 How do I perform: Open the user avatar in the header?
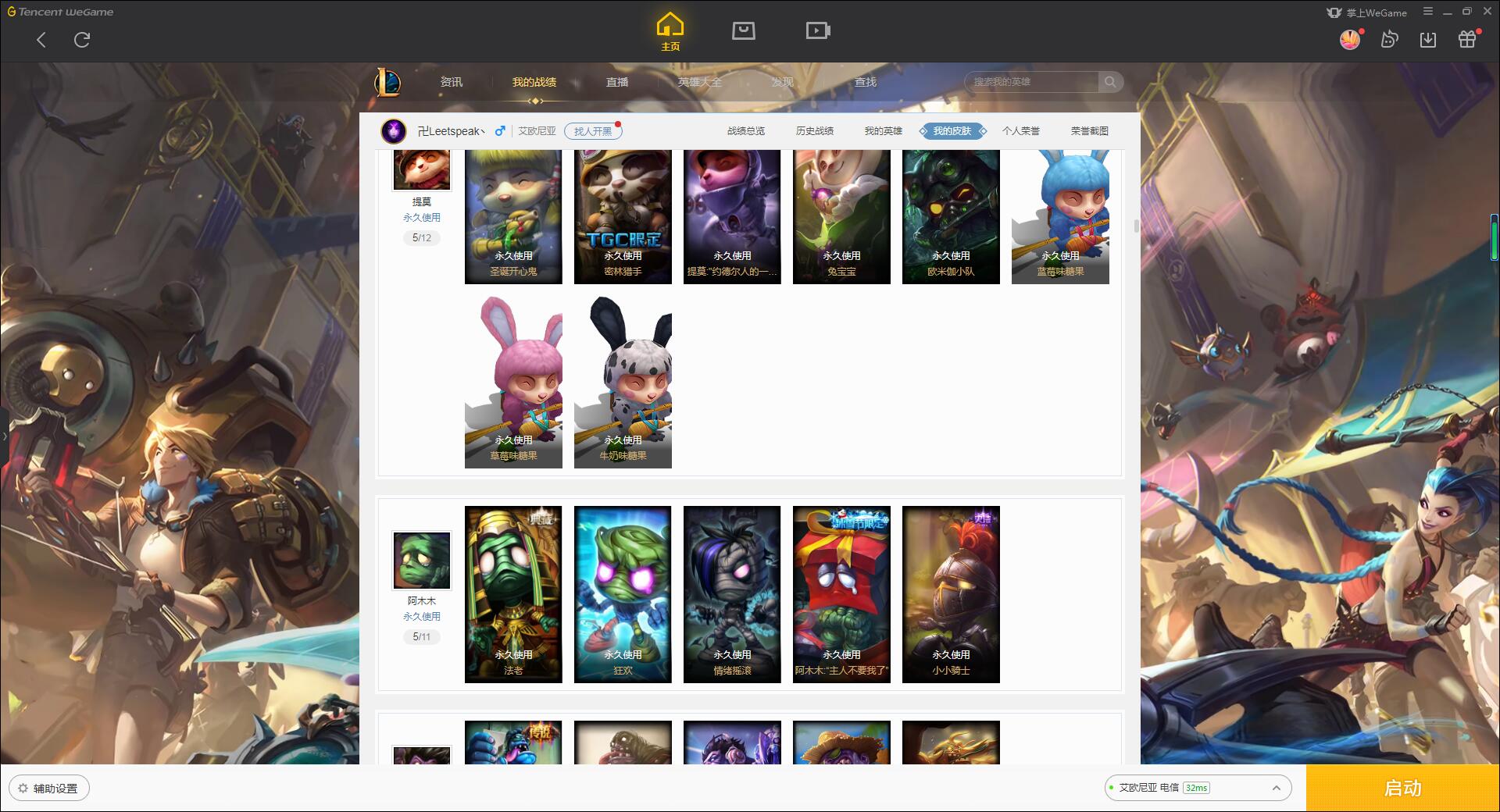tap(1350, 40)
